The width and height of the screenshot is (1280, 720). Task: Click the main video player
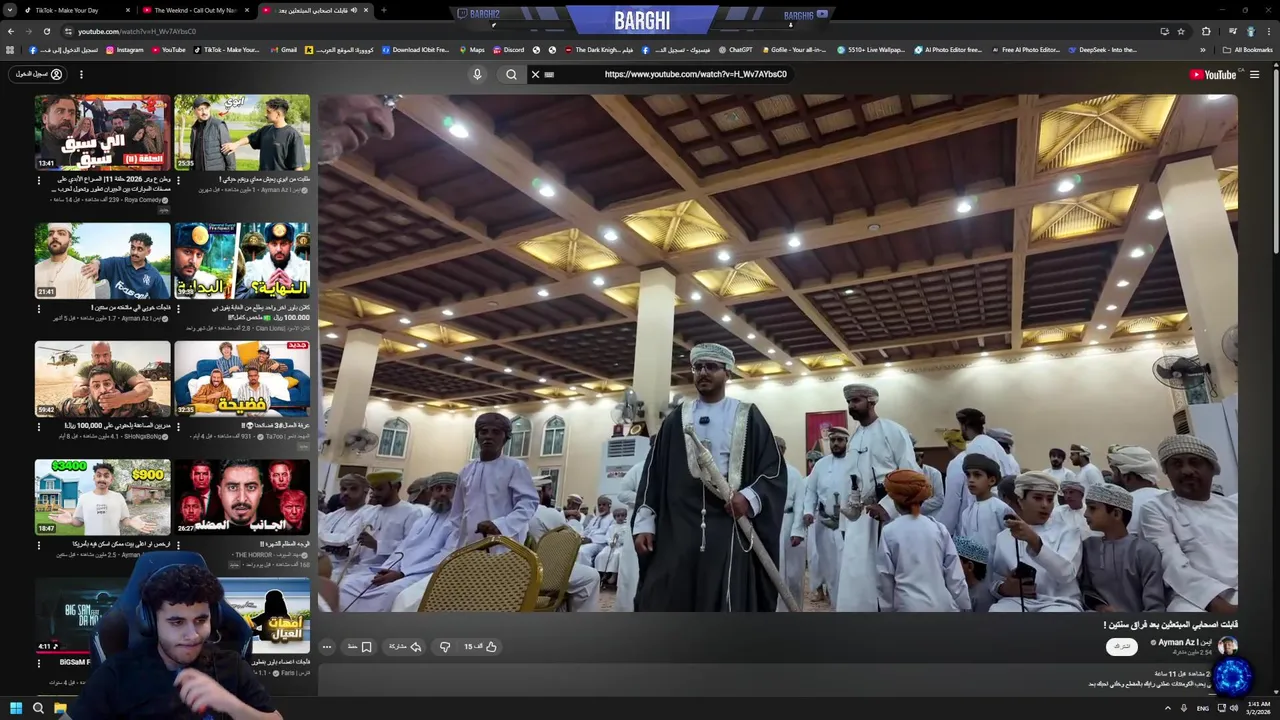click(778, 353)
